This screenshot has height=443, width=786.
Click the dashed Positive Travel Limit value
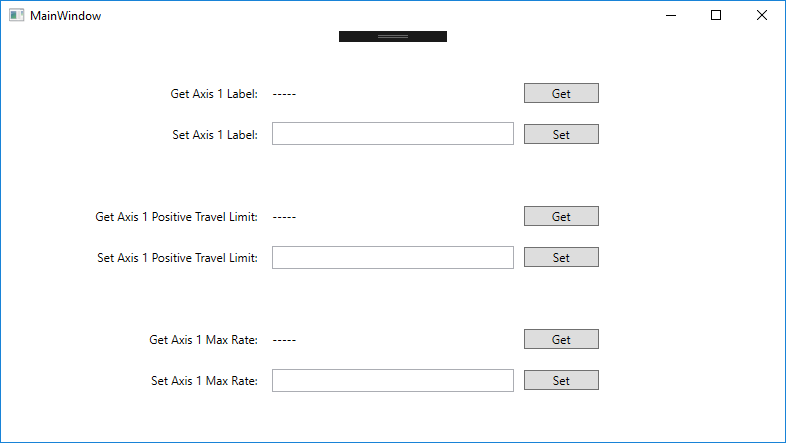pyautogui.click(x=284, y=217)
